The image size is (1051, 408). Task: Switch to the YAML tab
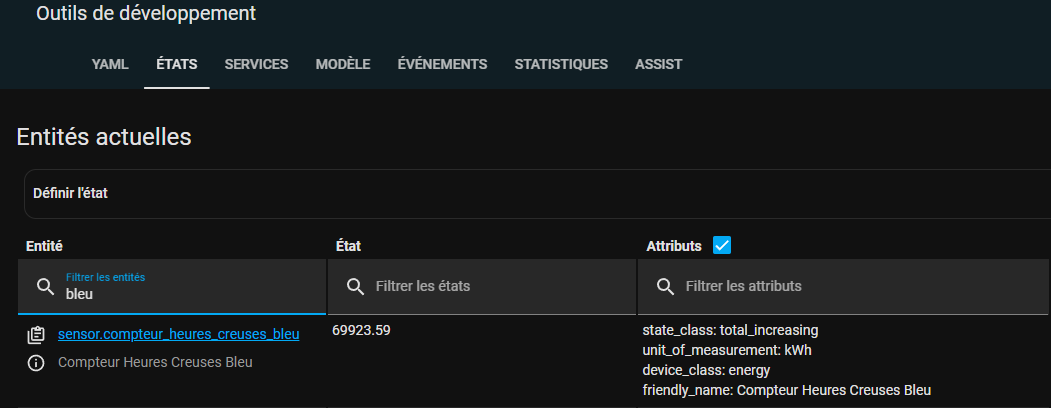click(110, 64)
